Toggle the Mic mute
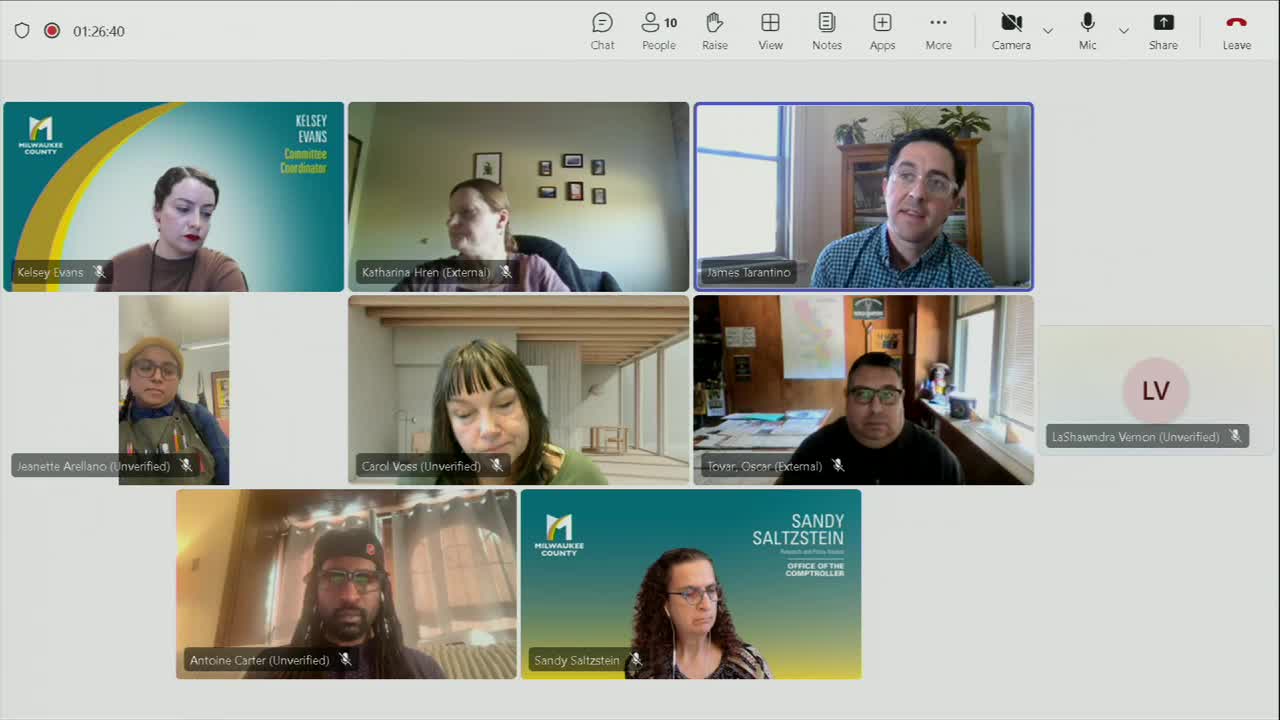 (x=1087, y=31)
